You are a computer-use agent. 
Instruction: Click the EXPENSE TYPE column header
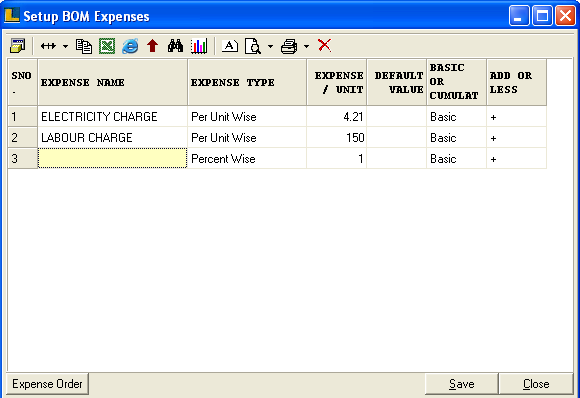click(x=247, y=82)
